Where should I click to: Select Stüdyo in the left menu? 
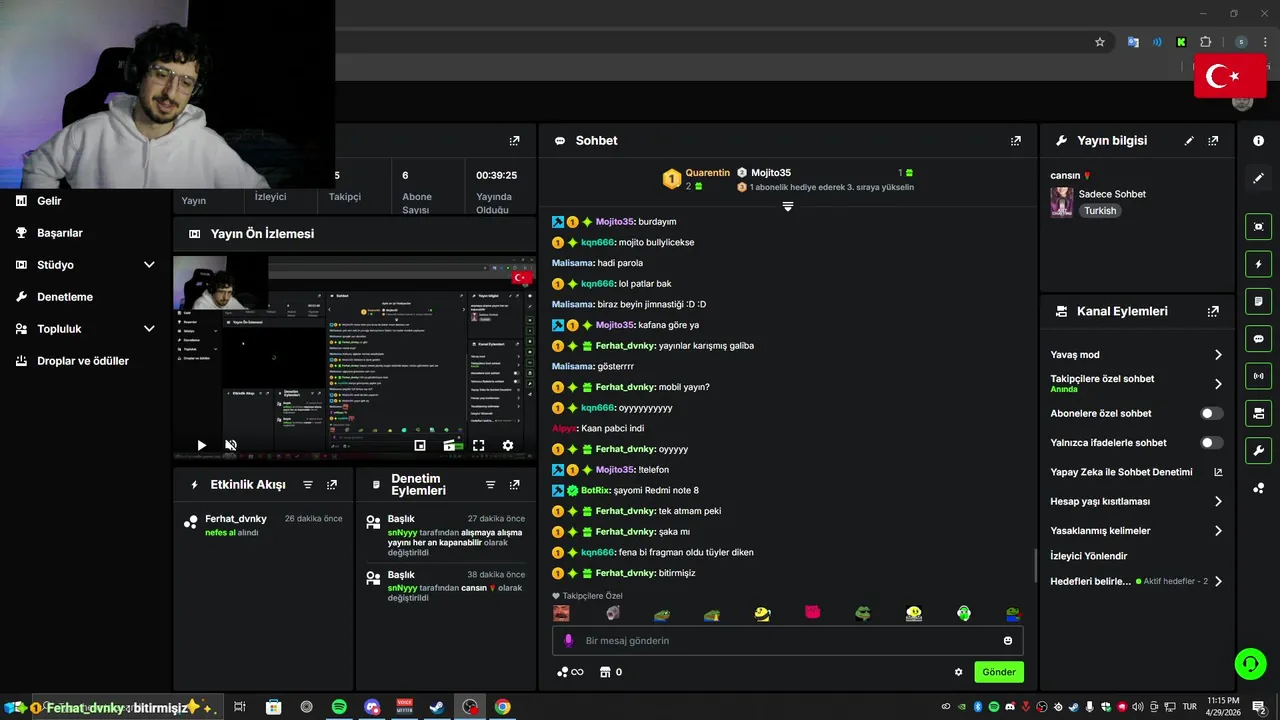55,265
